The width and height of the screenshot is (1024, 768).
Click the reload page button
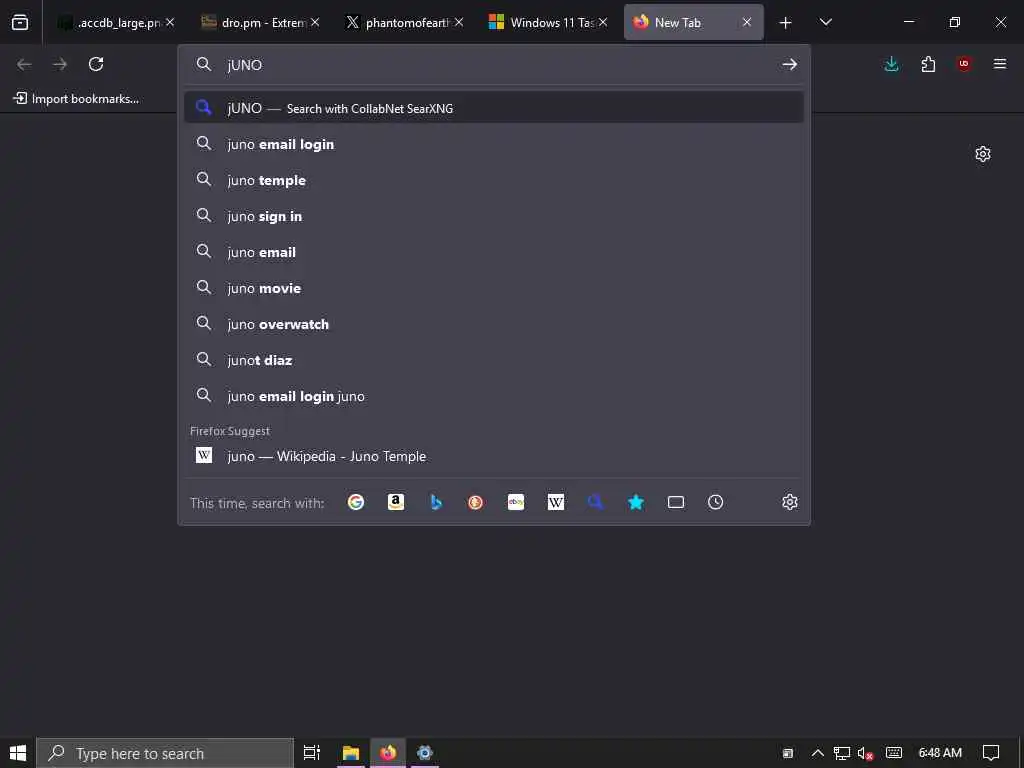(x=96, y=64)
